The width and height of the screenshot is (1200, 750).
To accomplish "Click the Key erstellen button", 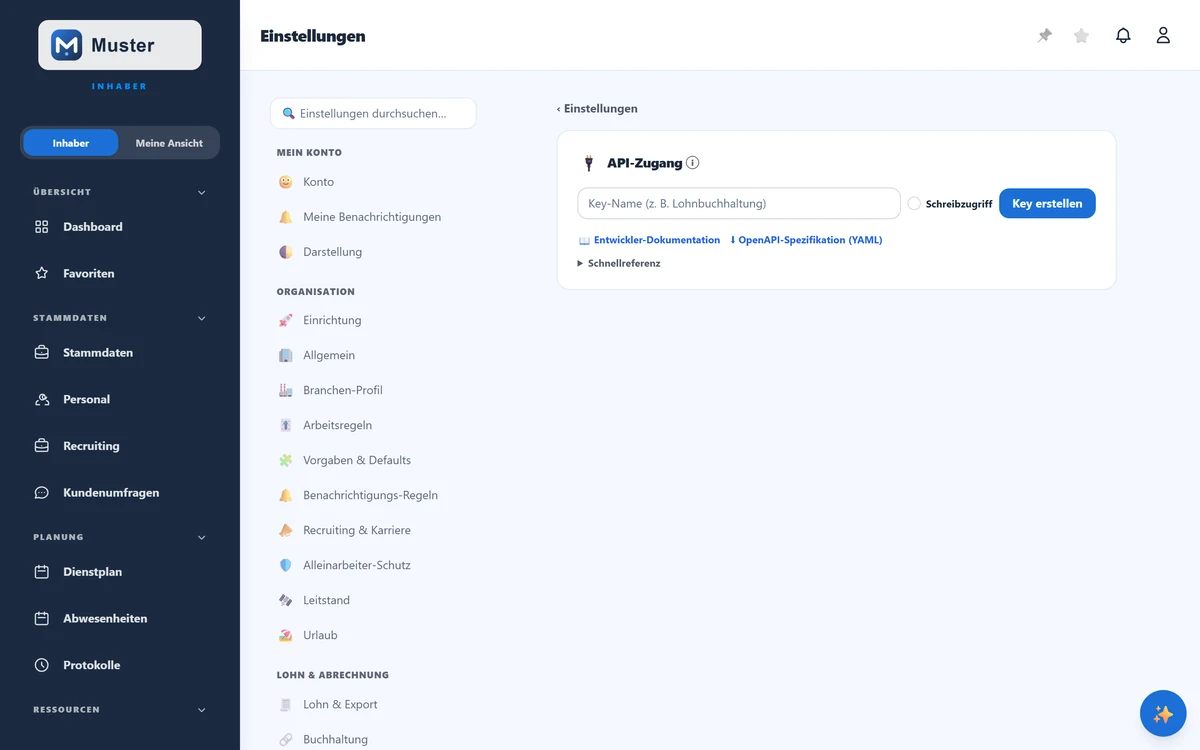I will 1047,204.
